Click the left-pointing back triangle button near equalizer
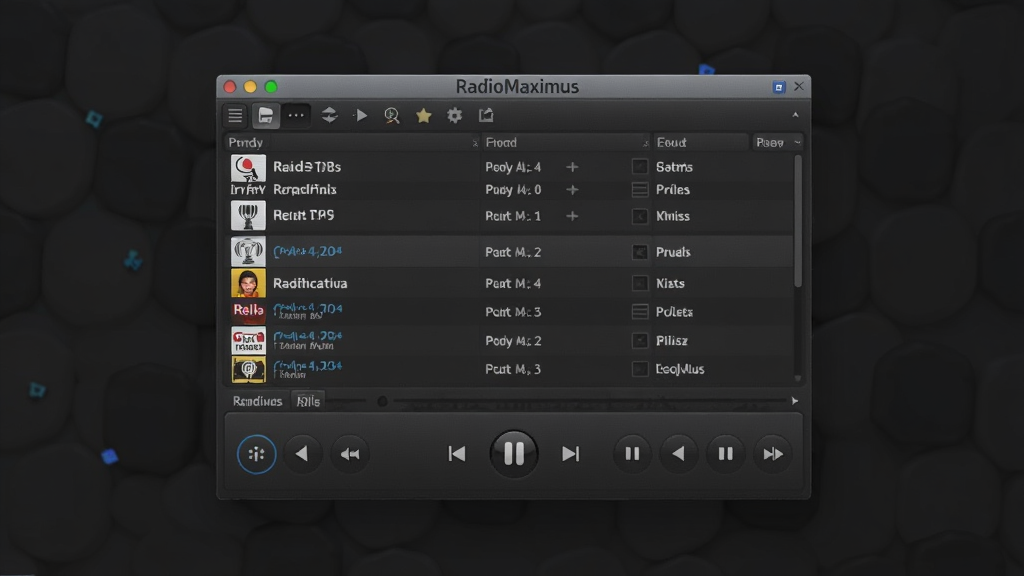Viewport: 1024px width, 576px height. coord(302,454)
